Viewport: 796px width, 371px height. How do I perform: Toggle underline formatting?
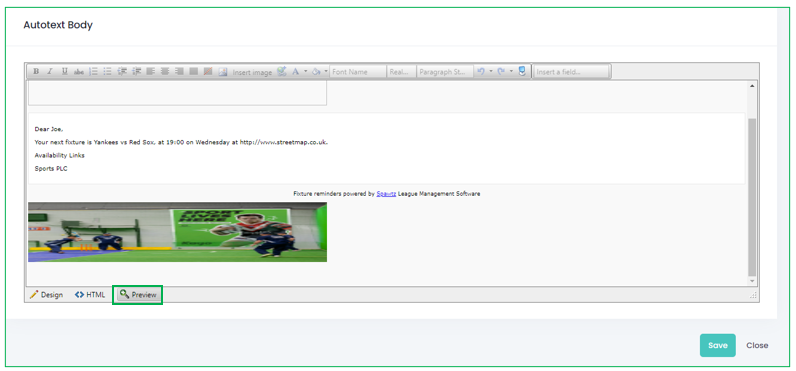coord(64,72)
